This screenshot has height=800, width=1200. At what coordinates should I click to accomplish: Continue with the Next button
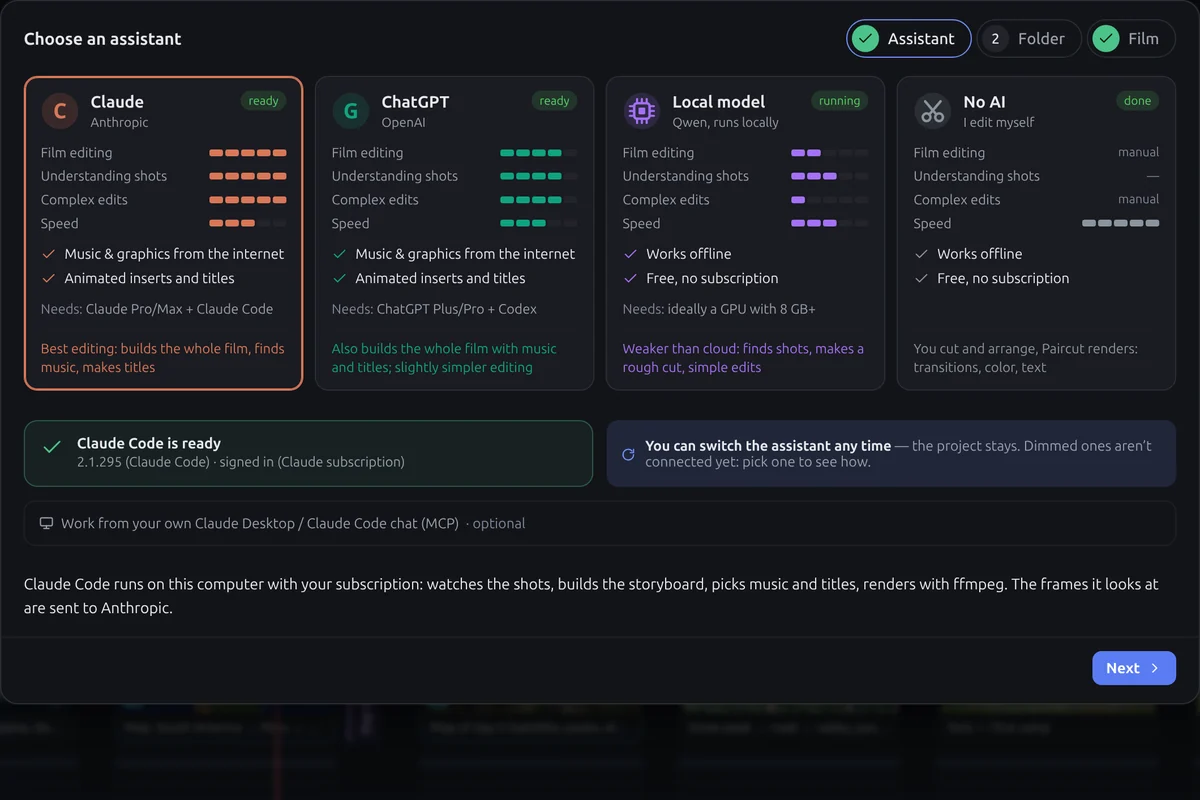point(1133,668)
